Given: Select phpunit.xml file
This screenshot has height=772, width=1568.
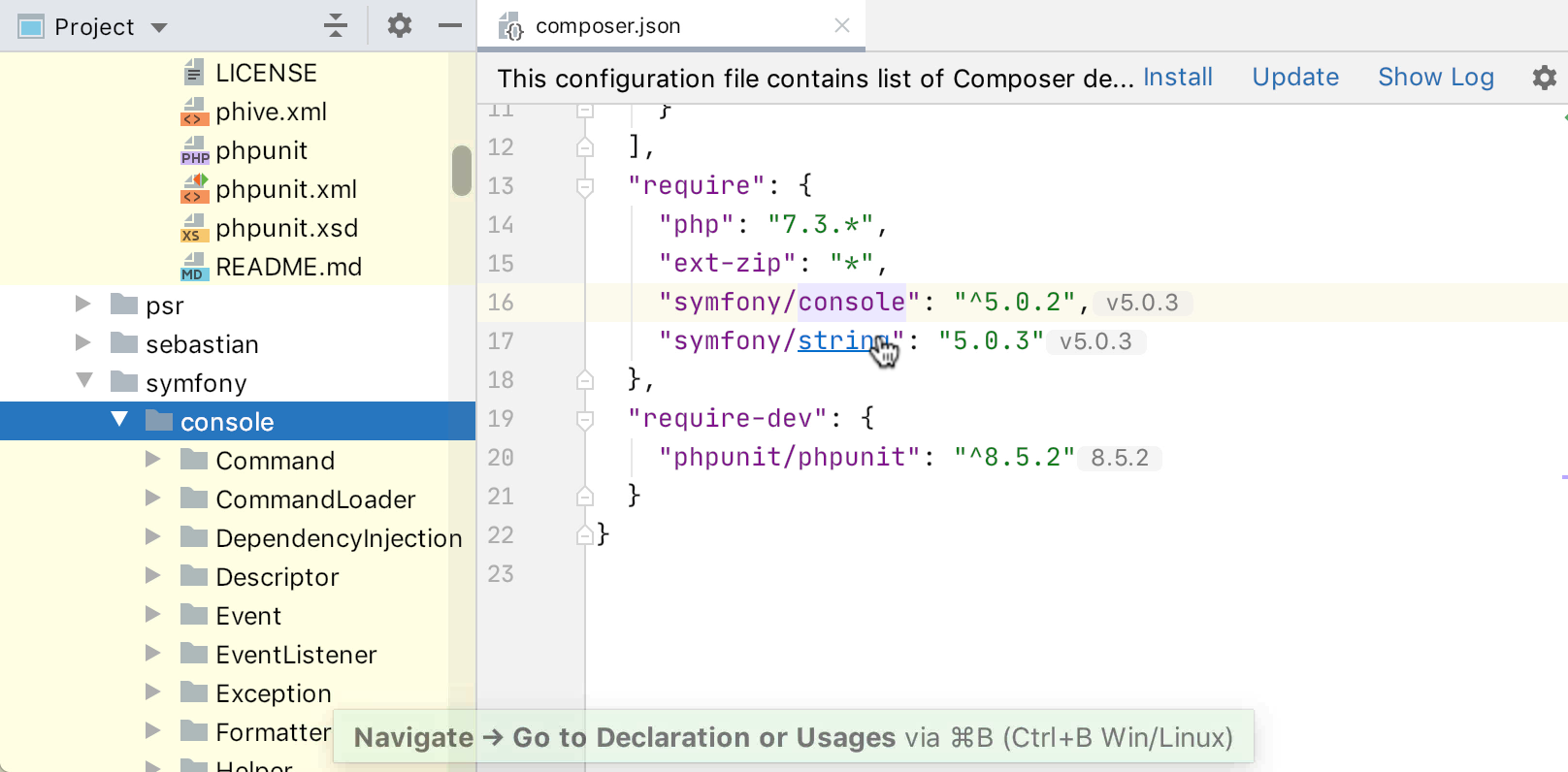Looking at the screenshot, I should pos(286,189).
